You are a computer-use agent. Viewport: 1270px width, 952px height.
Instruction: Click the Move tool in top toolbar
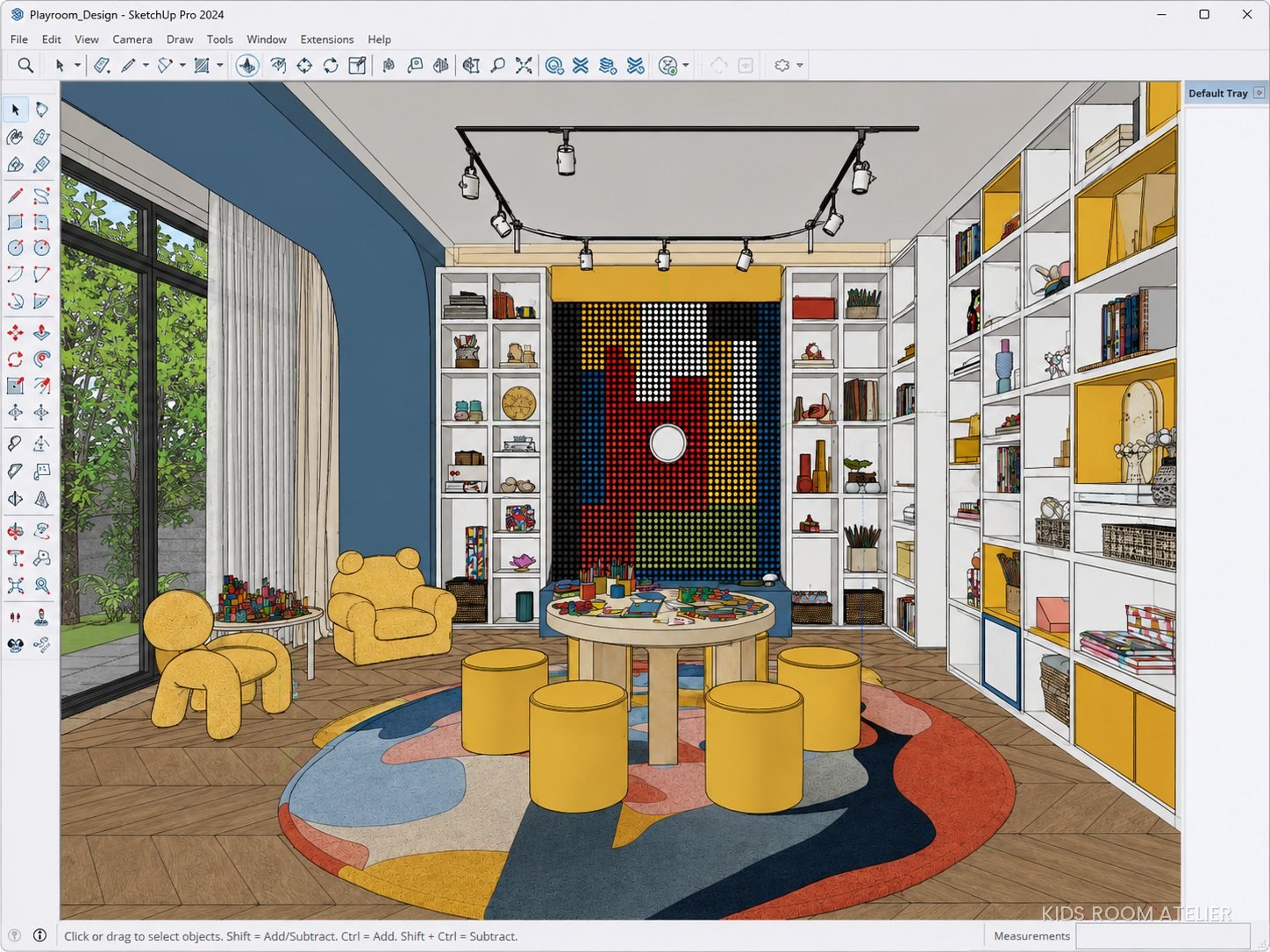(x=304, y=65)
